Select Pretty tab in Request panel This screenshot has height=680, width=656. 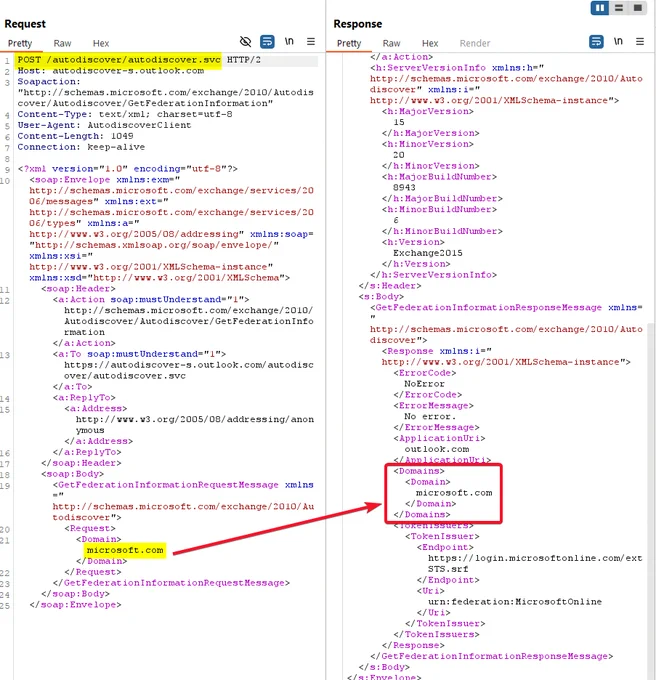tap(20, 43)
